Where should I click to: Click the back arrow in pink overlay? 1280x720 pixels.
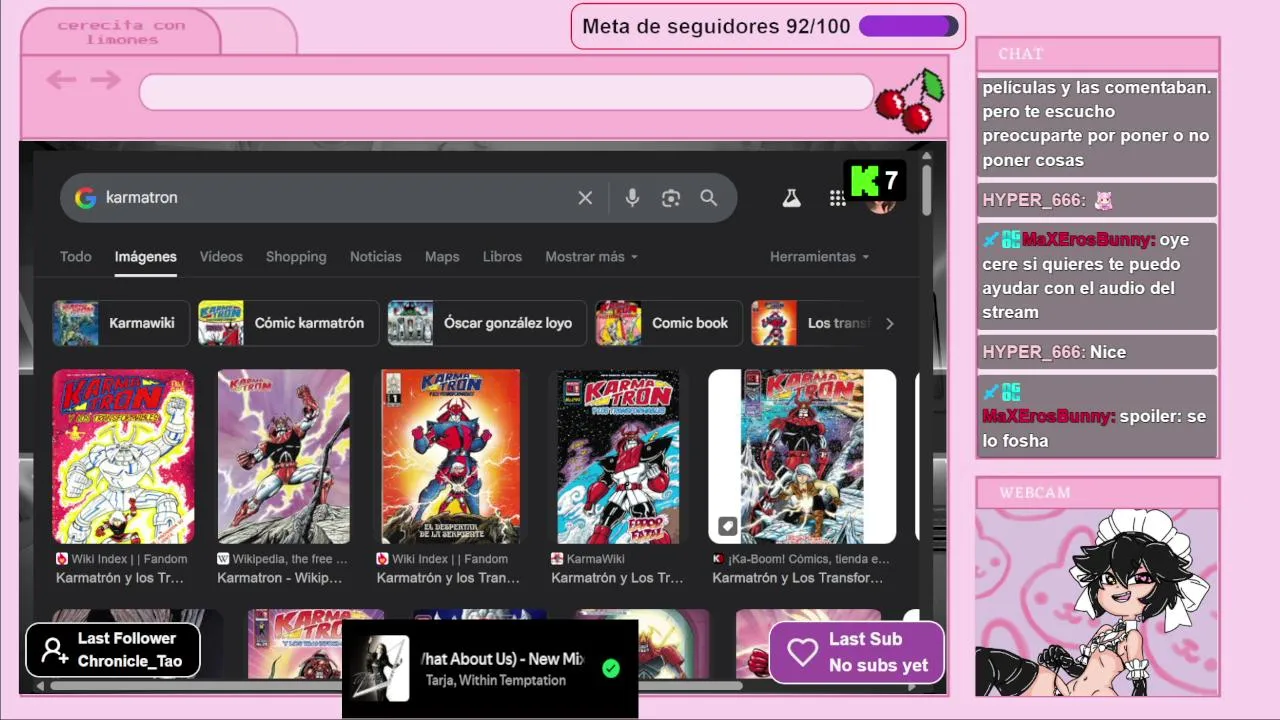pos(61,80)
